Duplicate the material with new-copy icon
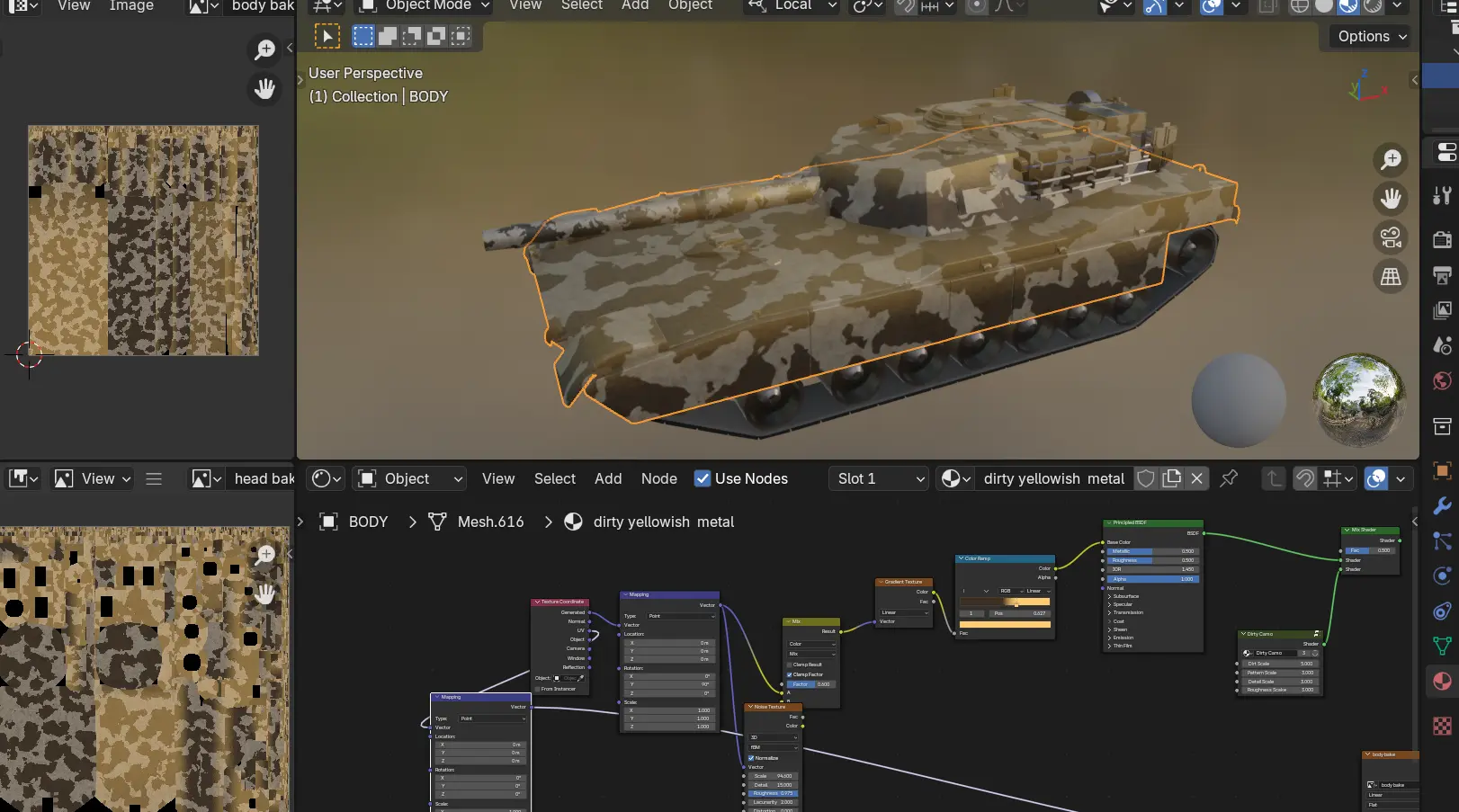This screenshot has width=1459, height=812. pyautogui.click(x=1171, y=478)
